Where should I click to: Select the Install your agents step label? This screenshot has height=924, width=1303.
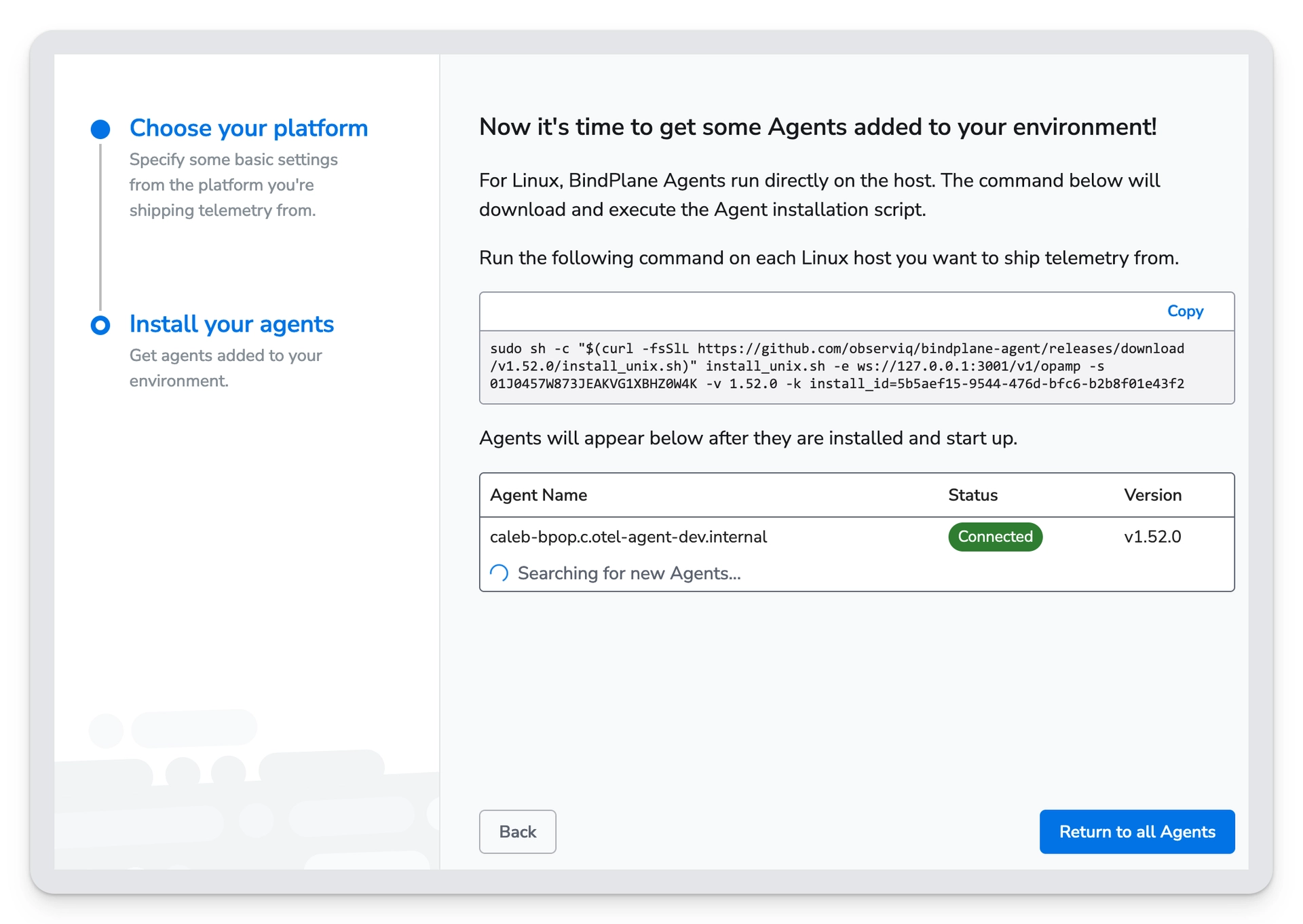231,324
